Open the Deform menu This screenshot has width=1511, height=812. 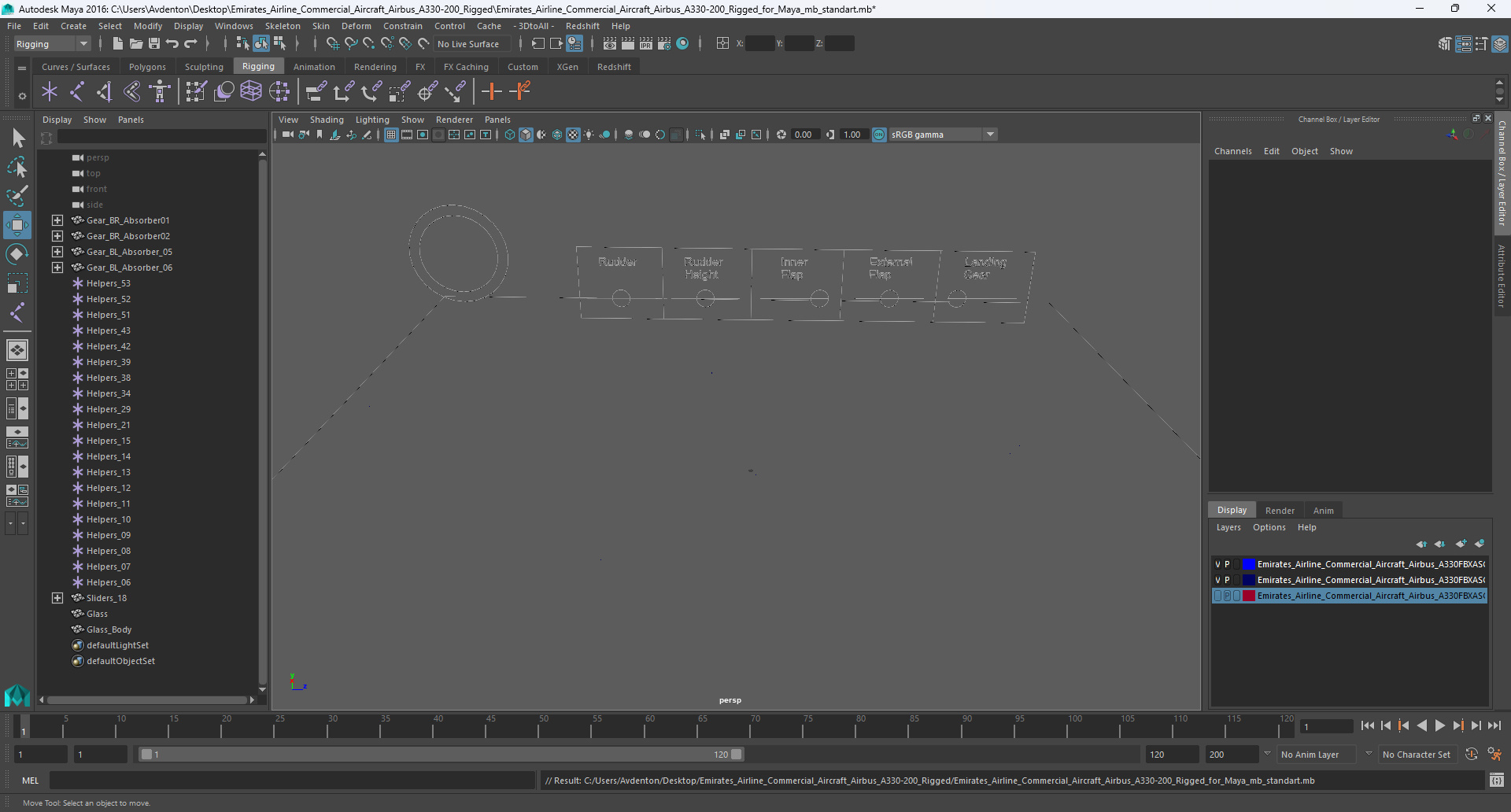tap(357, 26)
